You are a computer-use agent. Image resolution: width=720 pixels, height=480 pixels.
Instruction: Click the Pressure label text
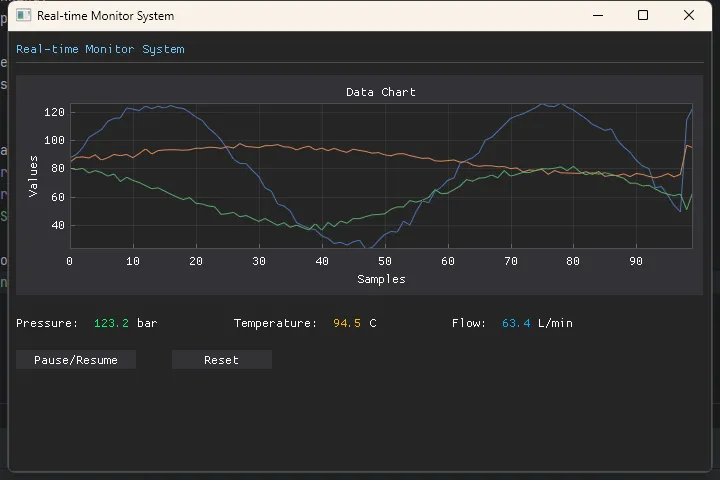click(x=47, y=323)
